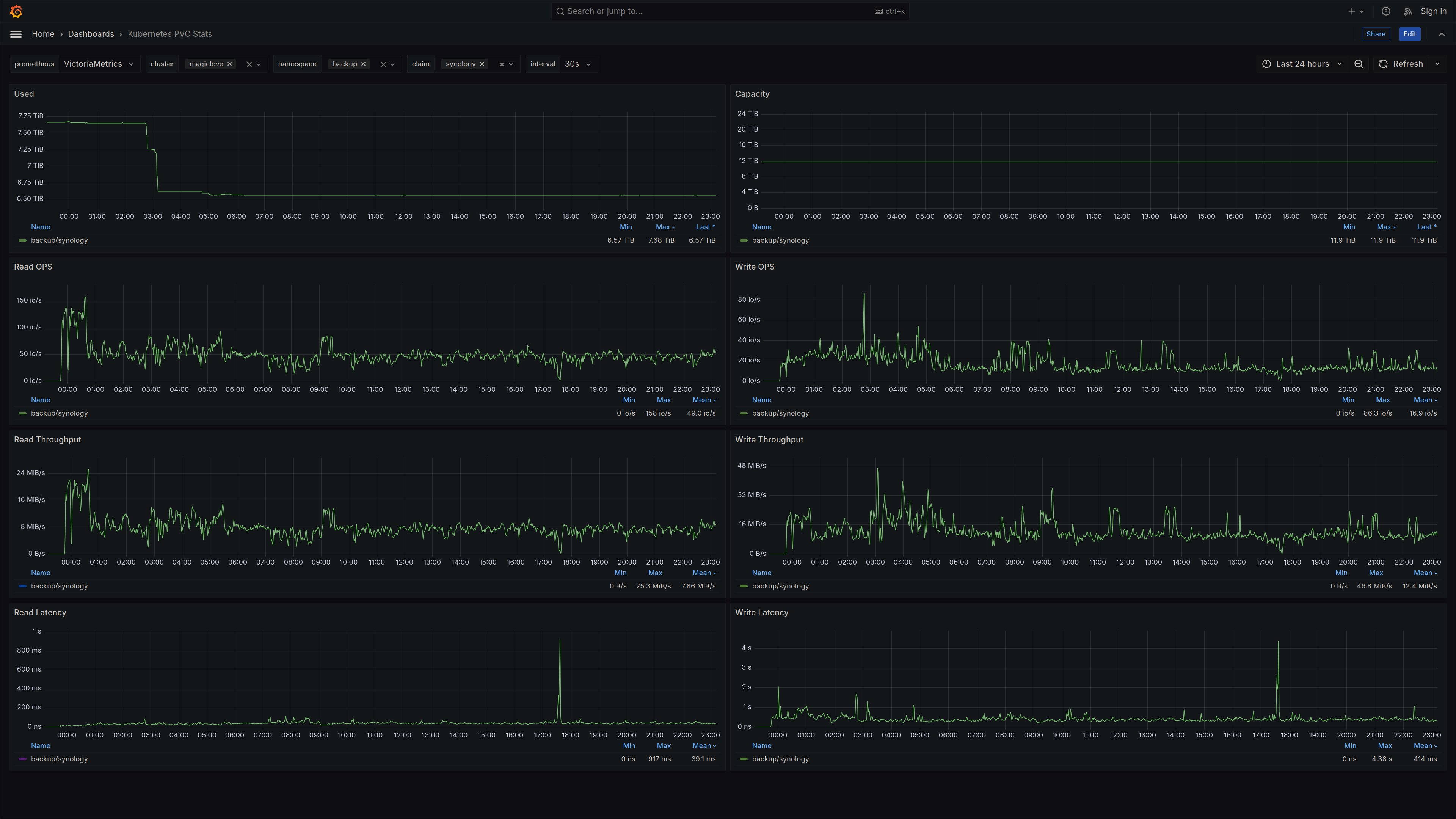This screenshot has height=819, width=1456.
Task: Click the Grafana logo icon
Action: [16, 11]
